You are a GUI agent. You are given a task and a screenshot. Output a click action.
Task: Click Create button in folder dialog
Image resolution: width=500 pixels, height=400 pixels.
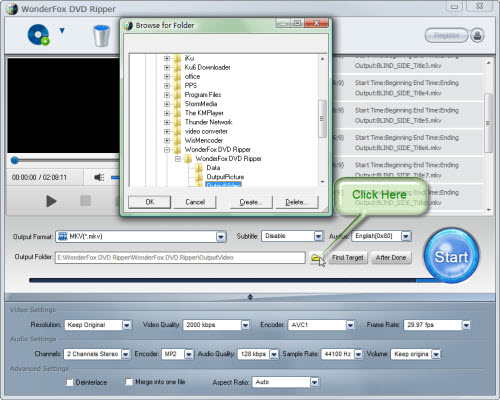pos(251,202)
